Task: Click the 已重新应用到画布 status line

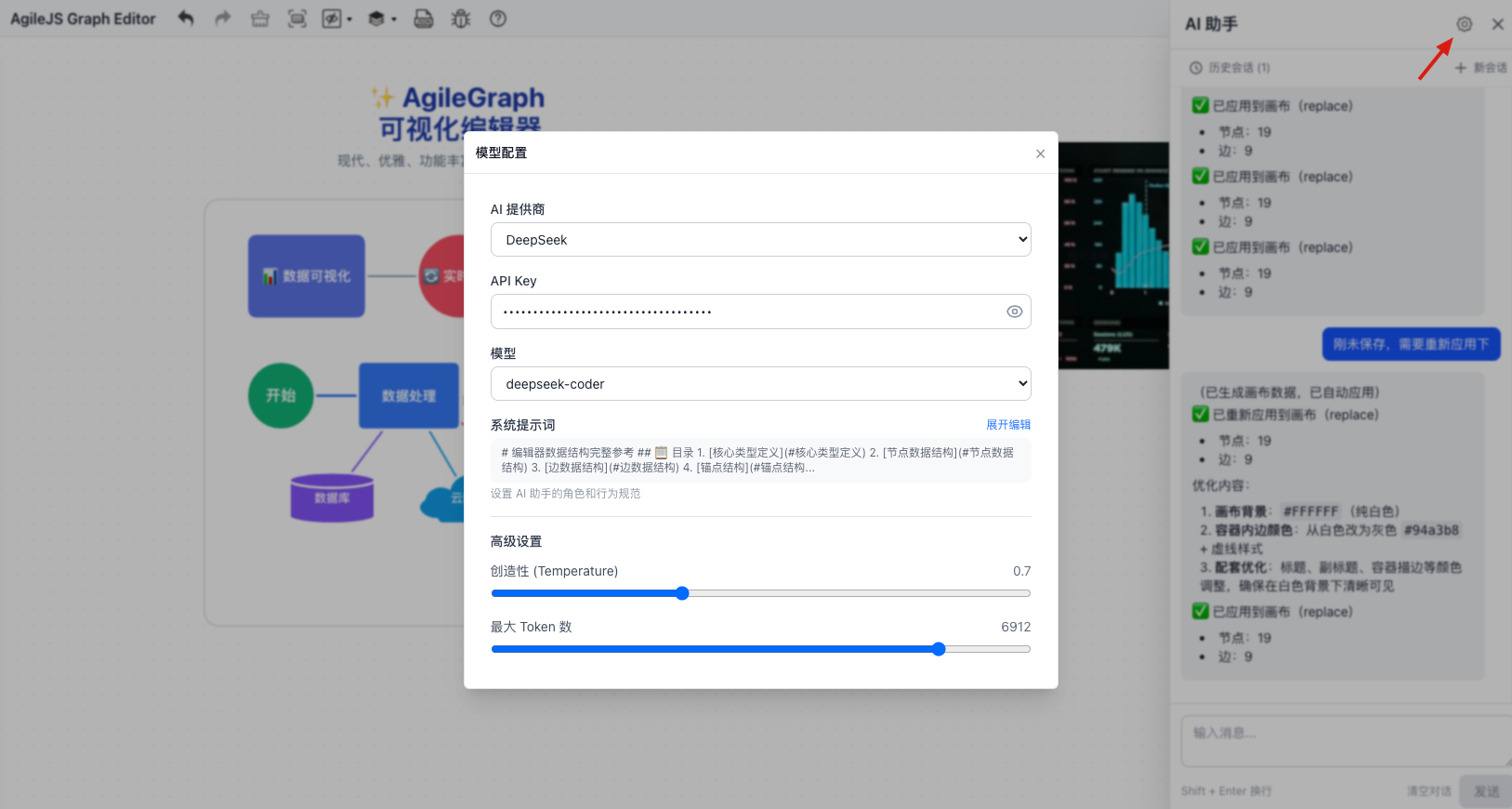Action: pos(1285,415)
